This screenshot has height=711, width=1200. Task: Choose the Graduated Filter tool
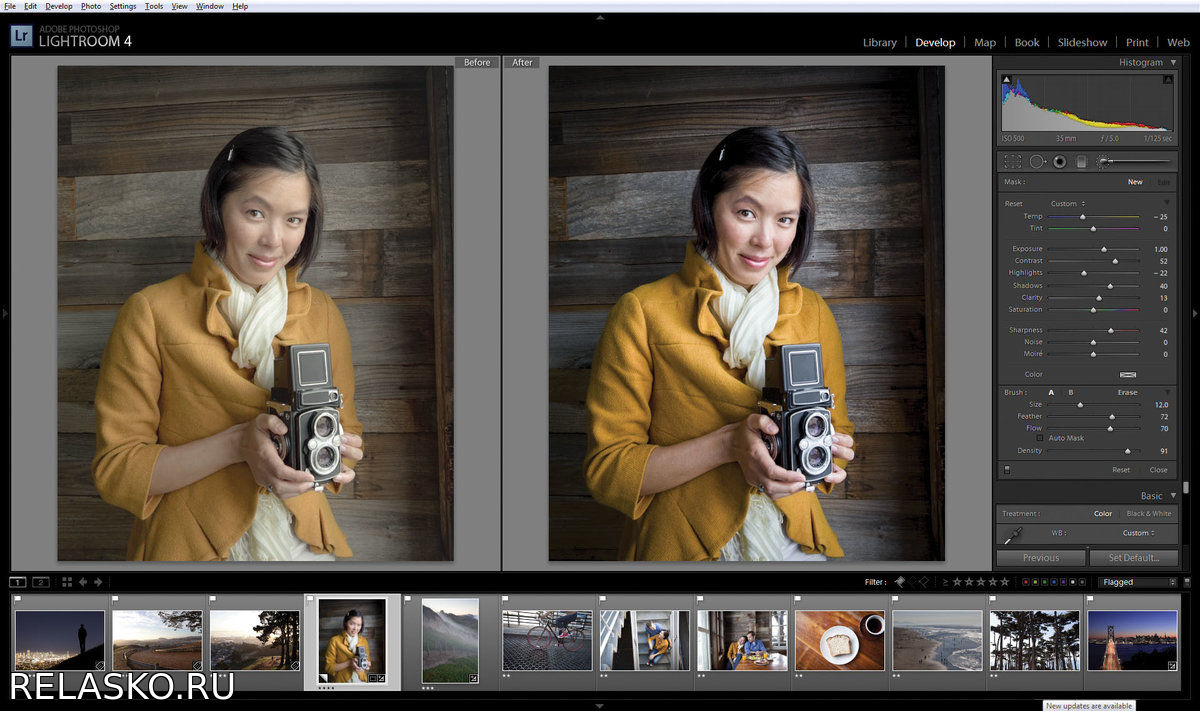(1081, 161)
